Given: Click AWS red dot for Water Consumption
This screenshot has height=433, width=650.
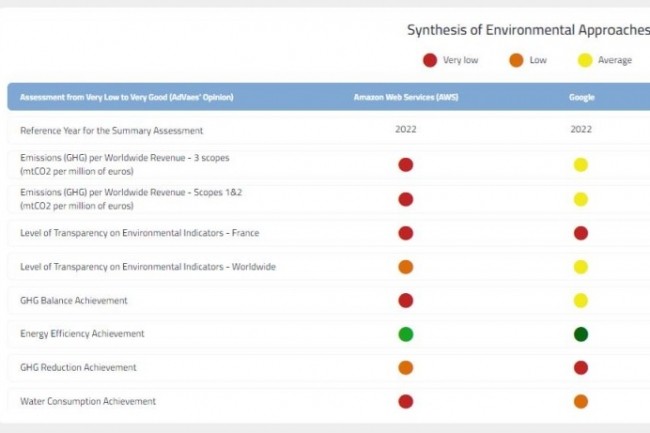Looking at the screenshot, I should coord(406,402).
